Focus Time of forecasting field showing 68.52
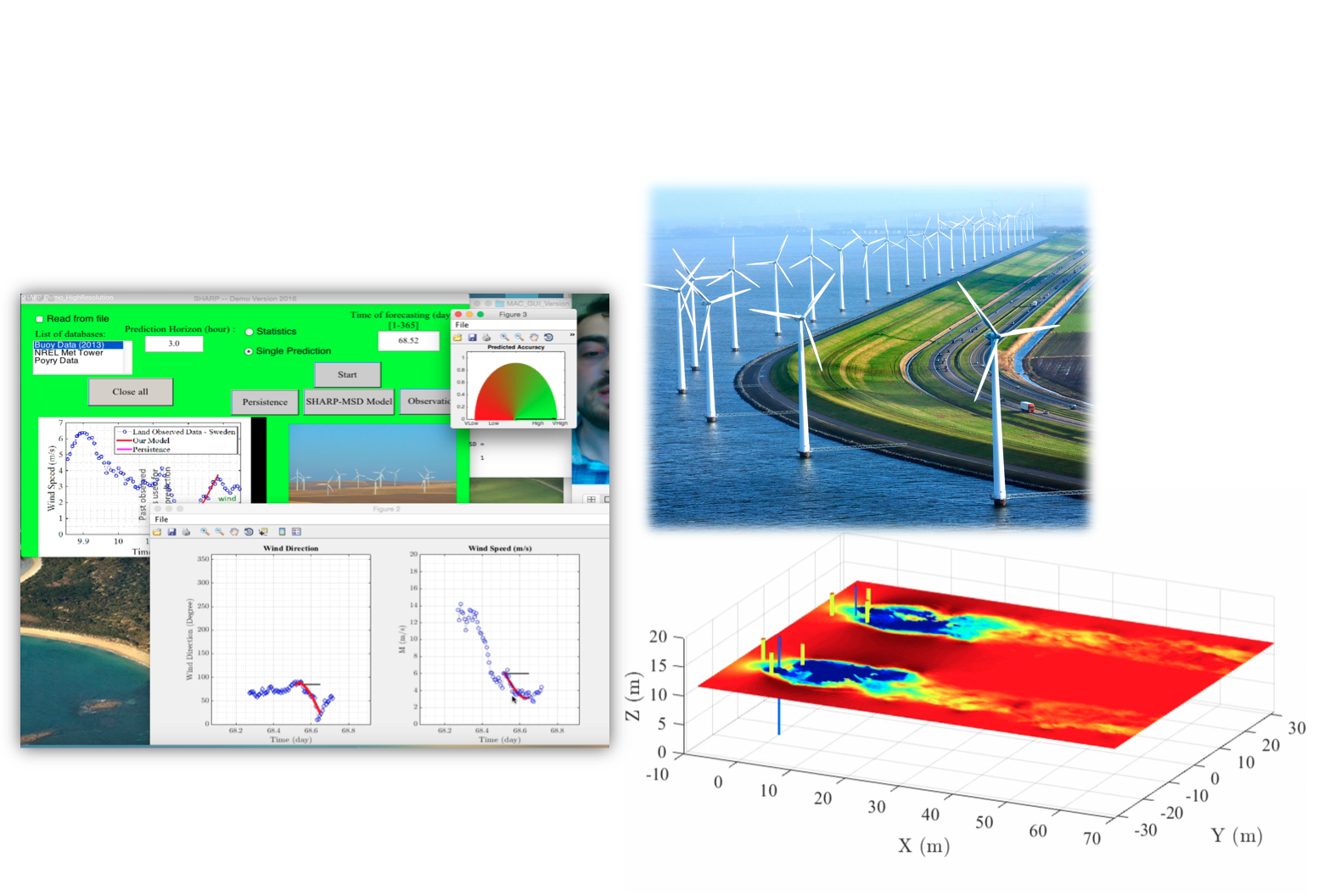The image size is (1324, 896). pos(408,340)
